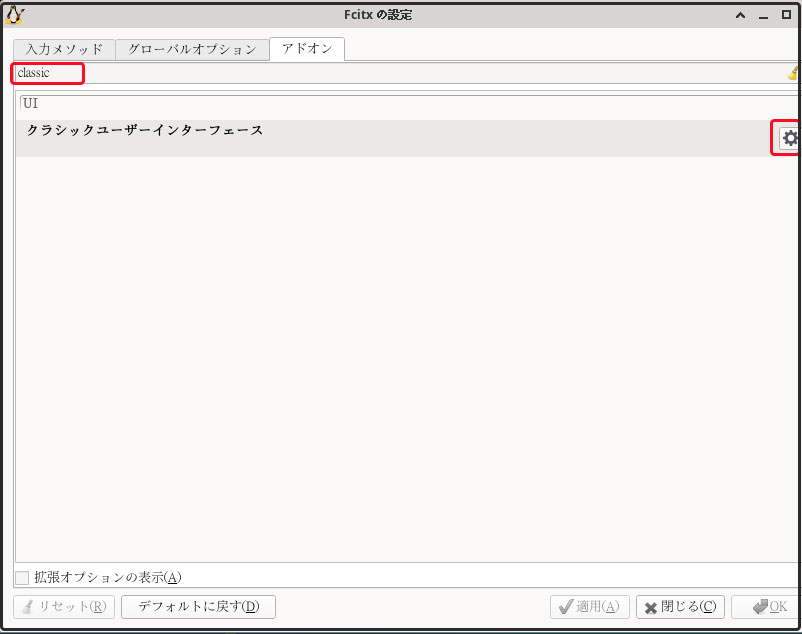
Task: Select the アドオン tab
Action: (x=307, y=49)
